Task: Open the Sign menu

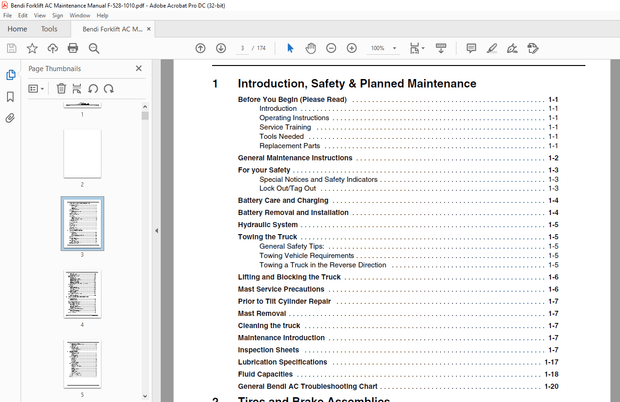Action: (x=57, y=15)
